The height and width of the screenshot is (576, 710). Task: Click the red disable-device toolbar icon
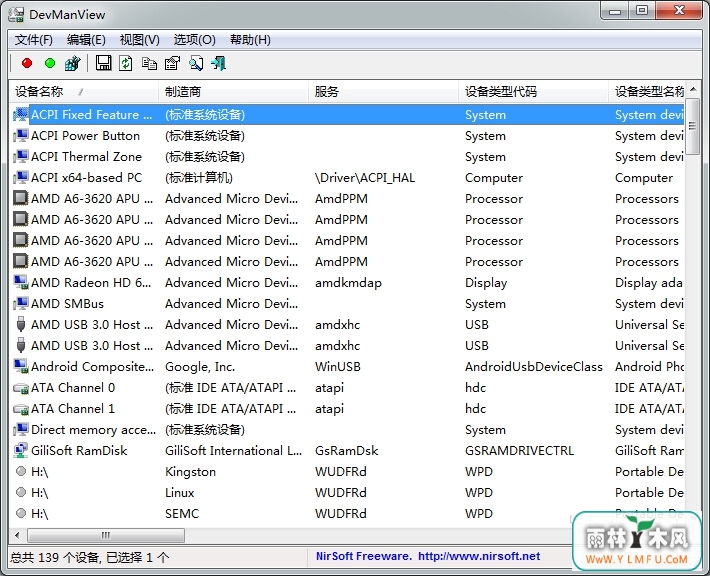coord(27,63)
